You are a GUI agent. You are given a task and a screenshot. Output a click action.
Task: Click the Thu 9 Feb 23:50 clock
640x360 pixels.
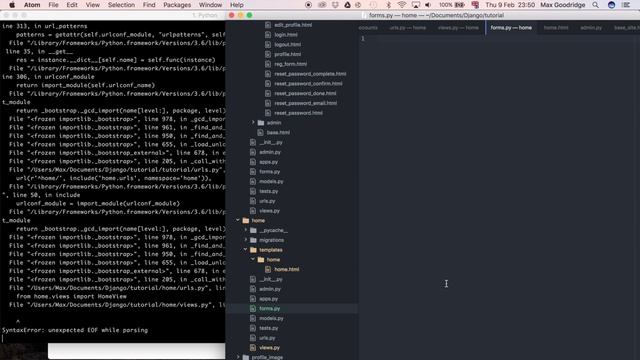510,5
